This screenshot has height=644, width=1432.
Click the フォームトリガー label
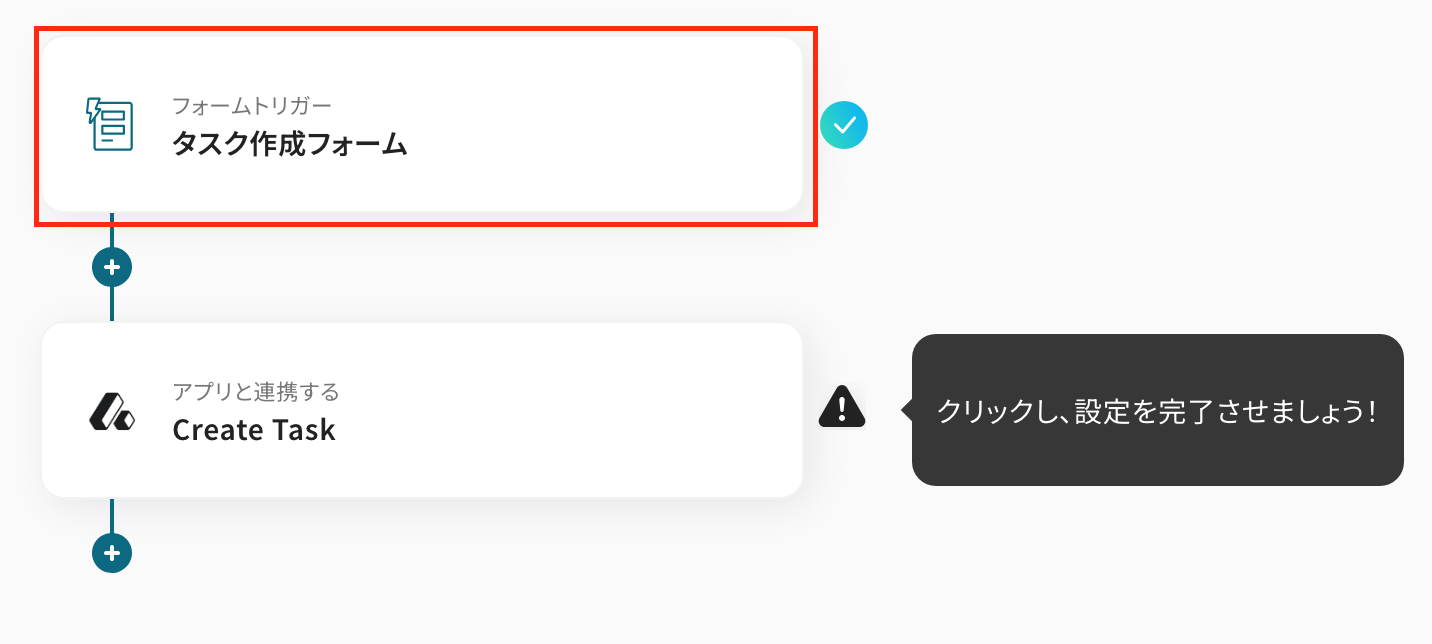pyautogui.click(x=251, y=106)
